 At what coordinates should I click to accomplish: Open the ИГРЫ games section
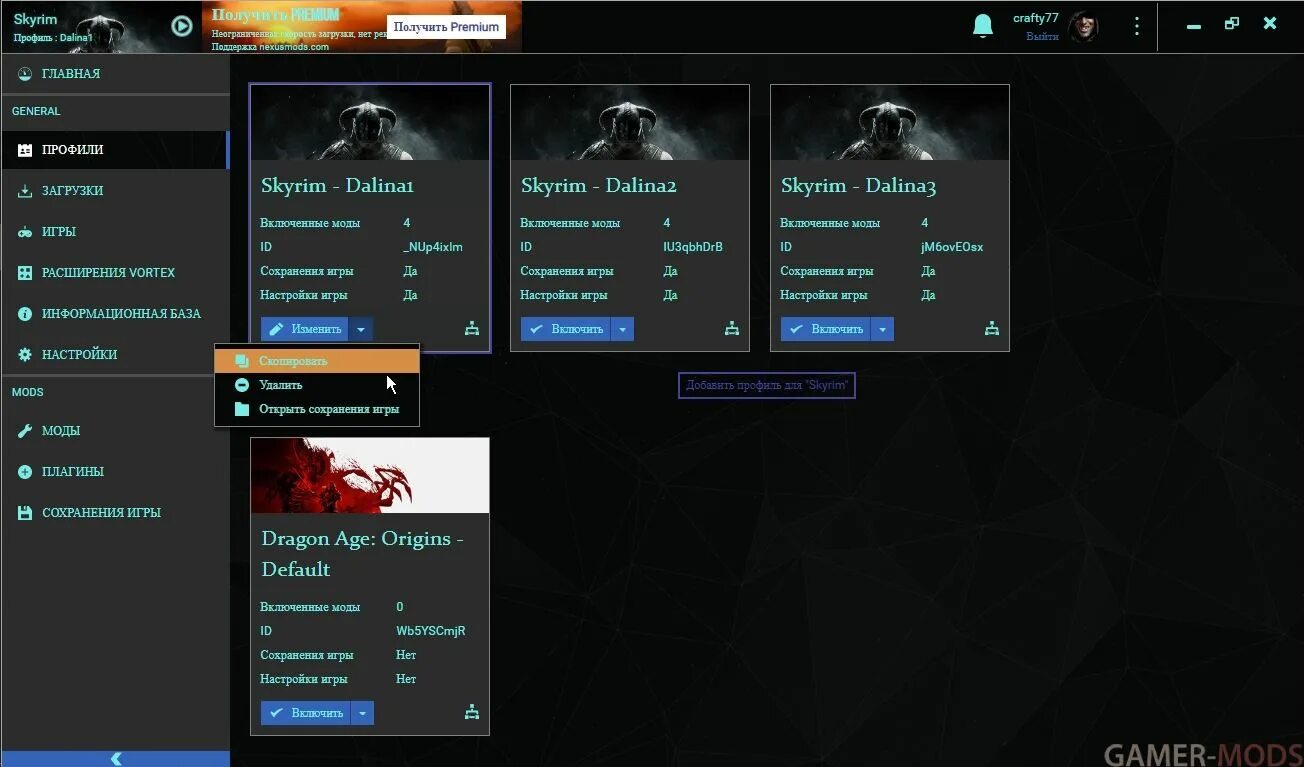point(115,232)
